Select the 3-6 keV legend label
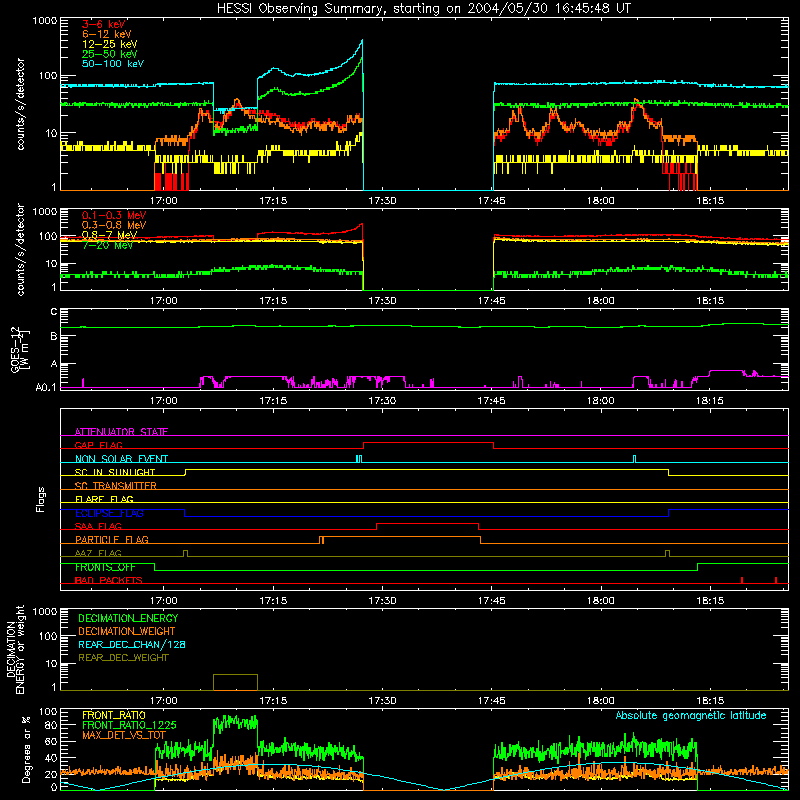 [x=104, y=24]
